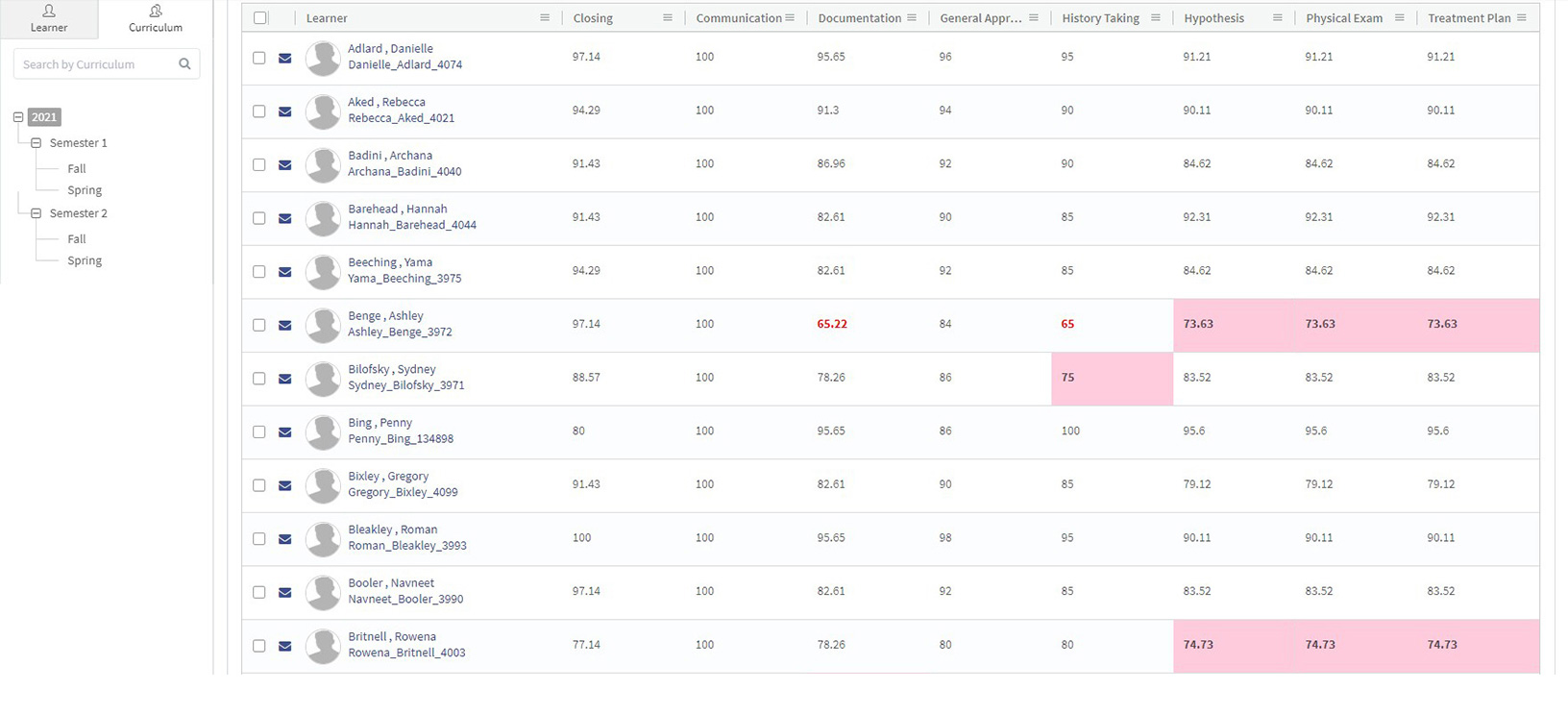This screenshot has height=715, width=1568.
Task: Open learner name Bleakley, Roman
Action: pyautogui.click(x=392, y=530)
